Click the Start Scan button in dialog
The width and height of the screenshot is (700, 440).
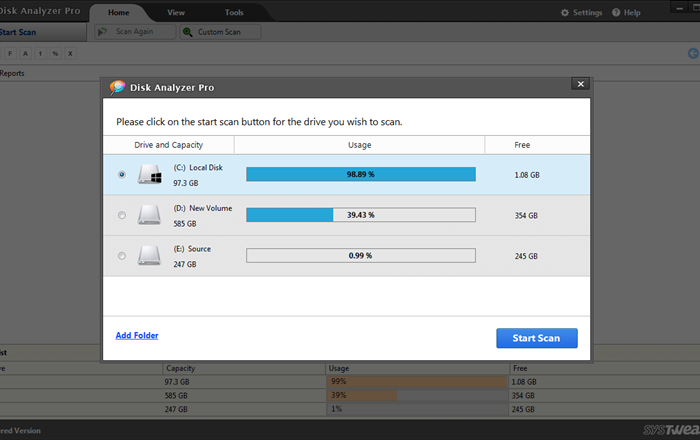tap(537, 338)
